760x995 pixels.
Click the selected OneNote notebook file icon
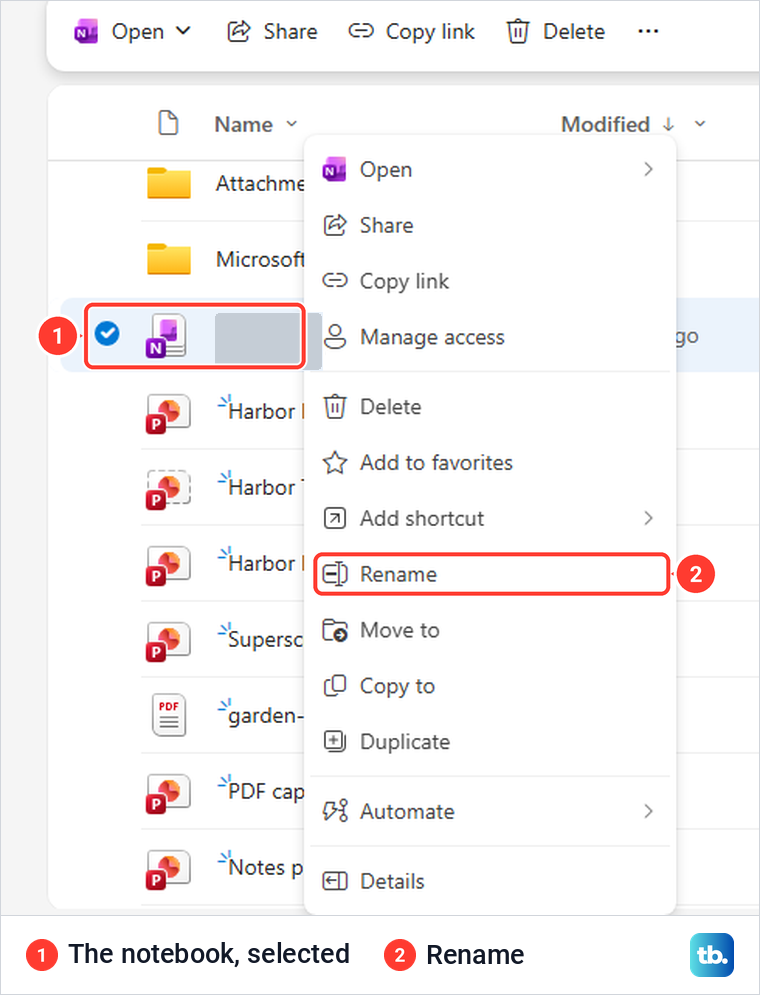pyautogui.click(x=166, y=336)
